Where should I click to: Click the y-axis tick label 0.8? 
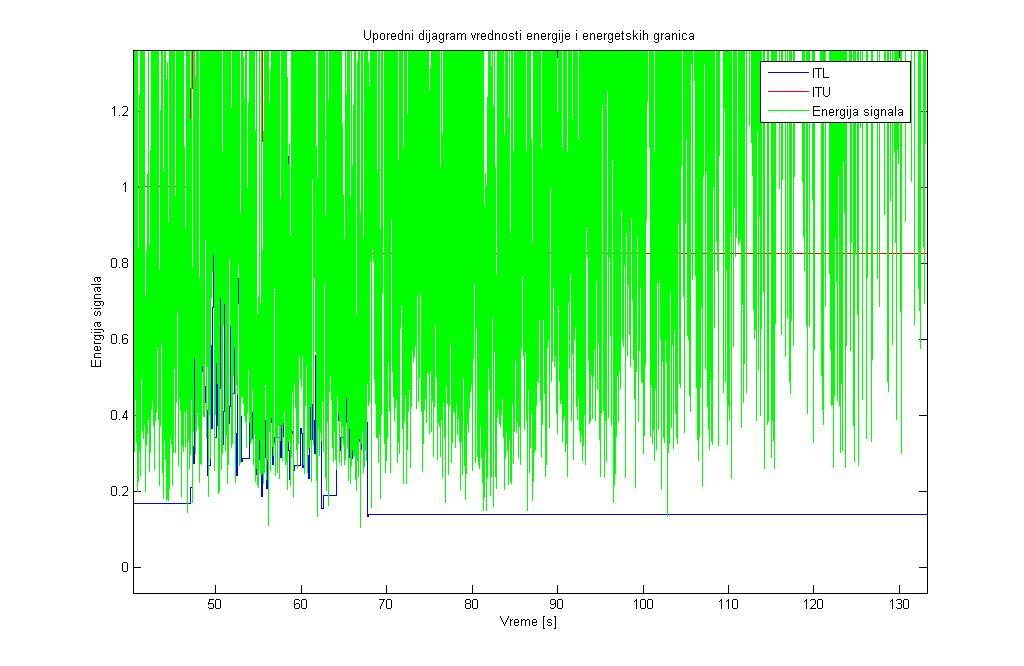point(120,263)
